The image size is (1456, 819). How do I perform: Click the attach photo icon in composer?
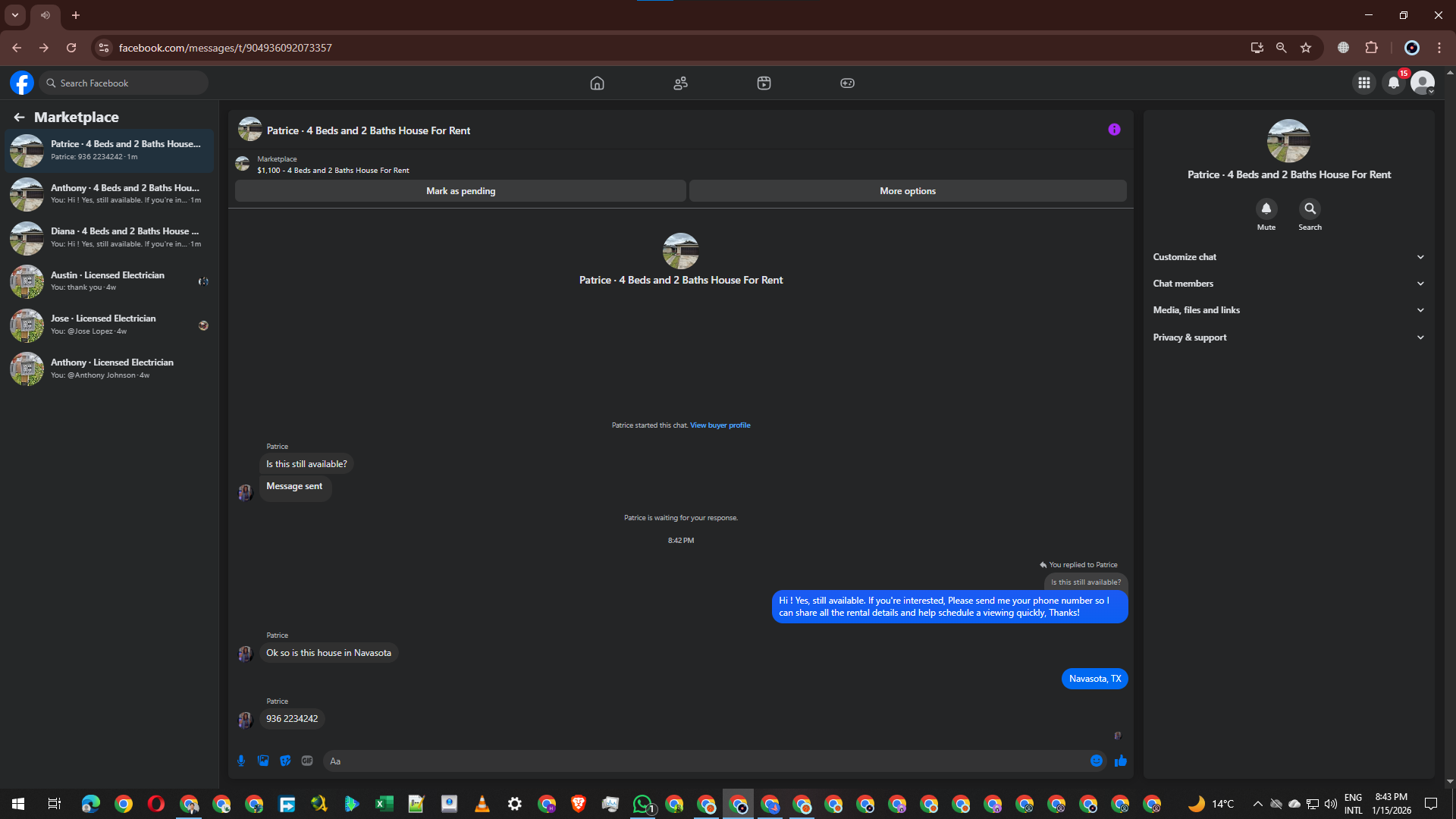click(x=263, y=761)
